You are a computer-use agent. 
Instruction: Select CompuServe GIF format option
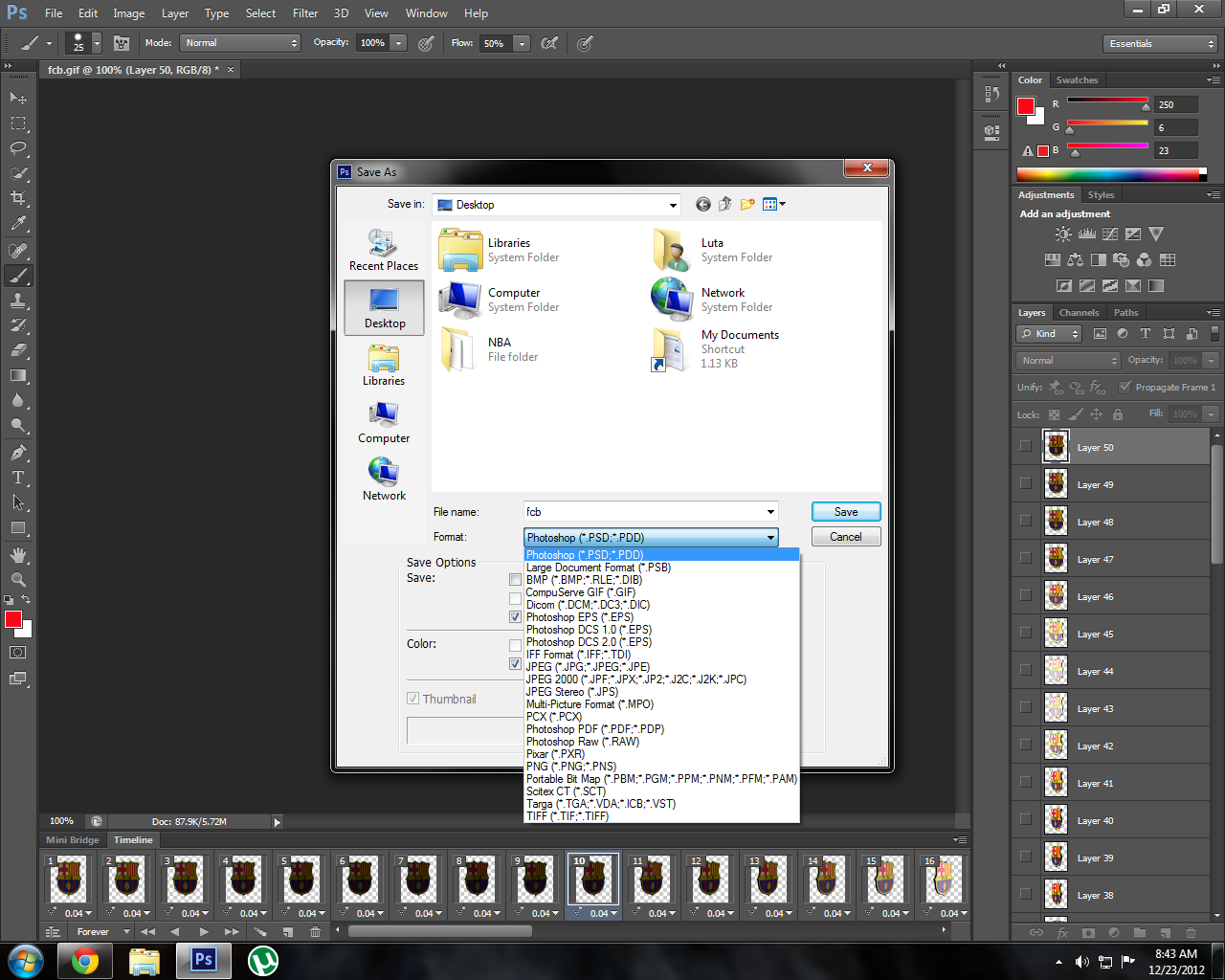pyautogui.click(x=580, y=592)
